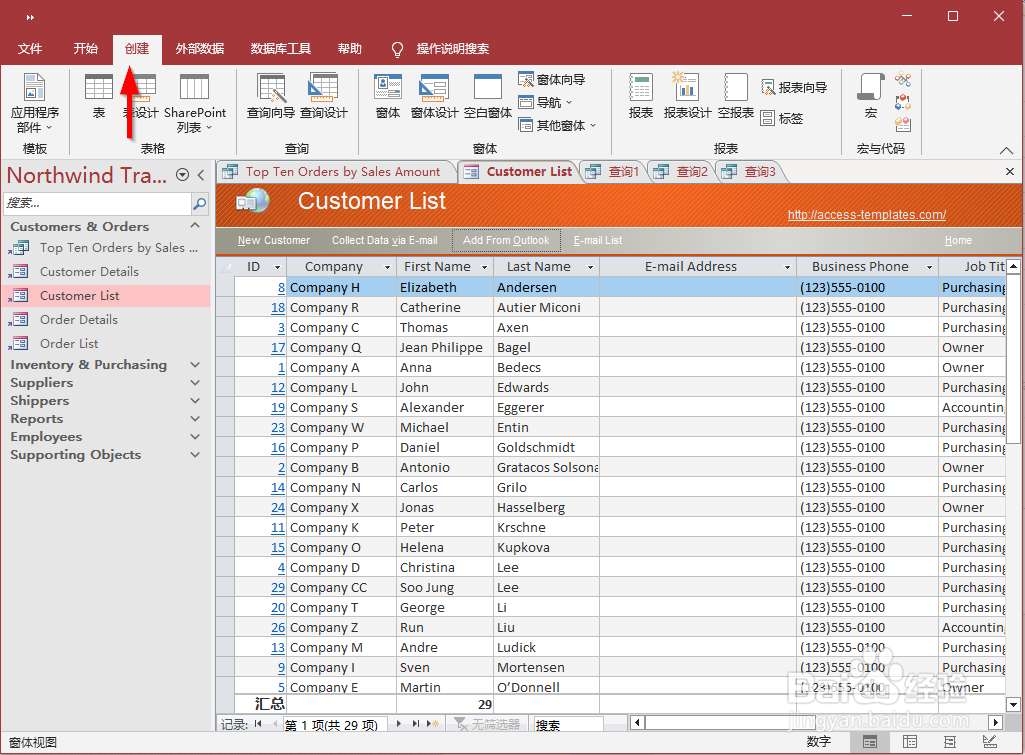
Task: Switch to the 查询3 document tab
Action: point(749,172)
